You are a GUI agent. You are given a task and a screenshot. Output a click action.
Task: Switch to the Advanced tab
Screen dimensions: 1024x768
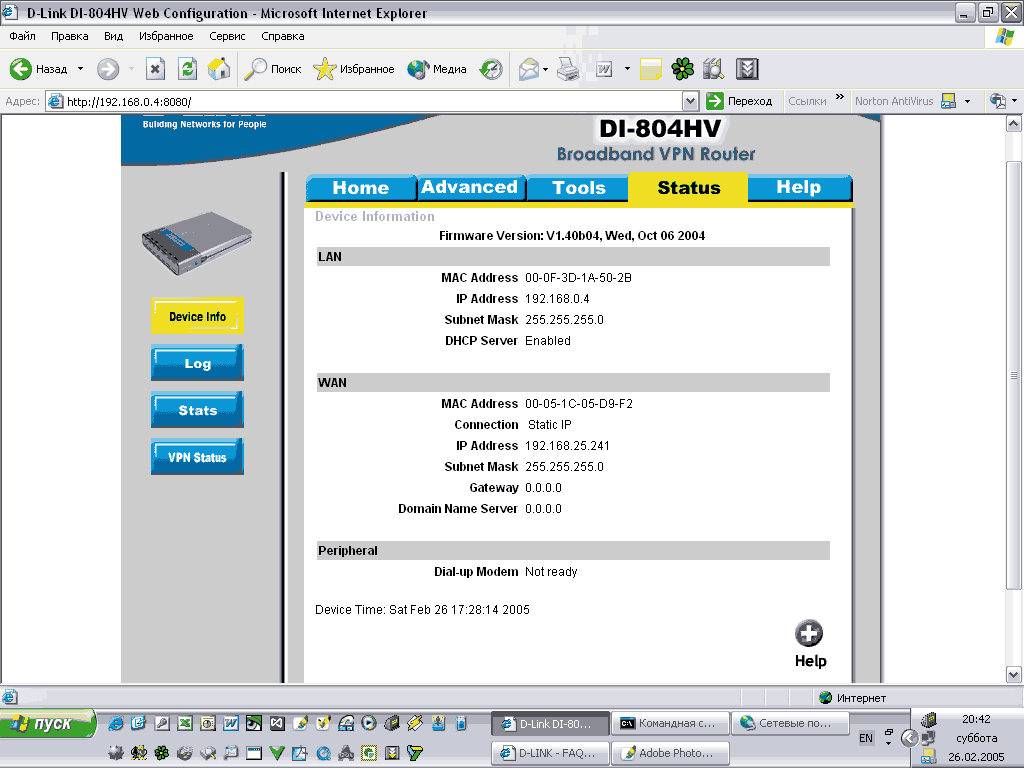click(470, 187)
